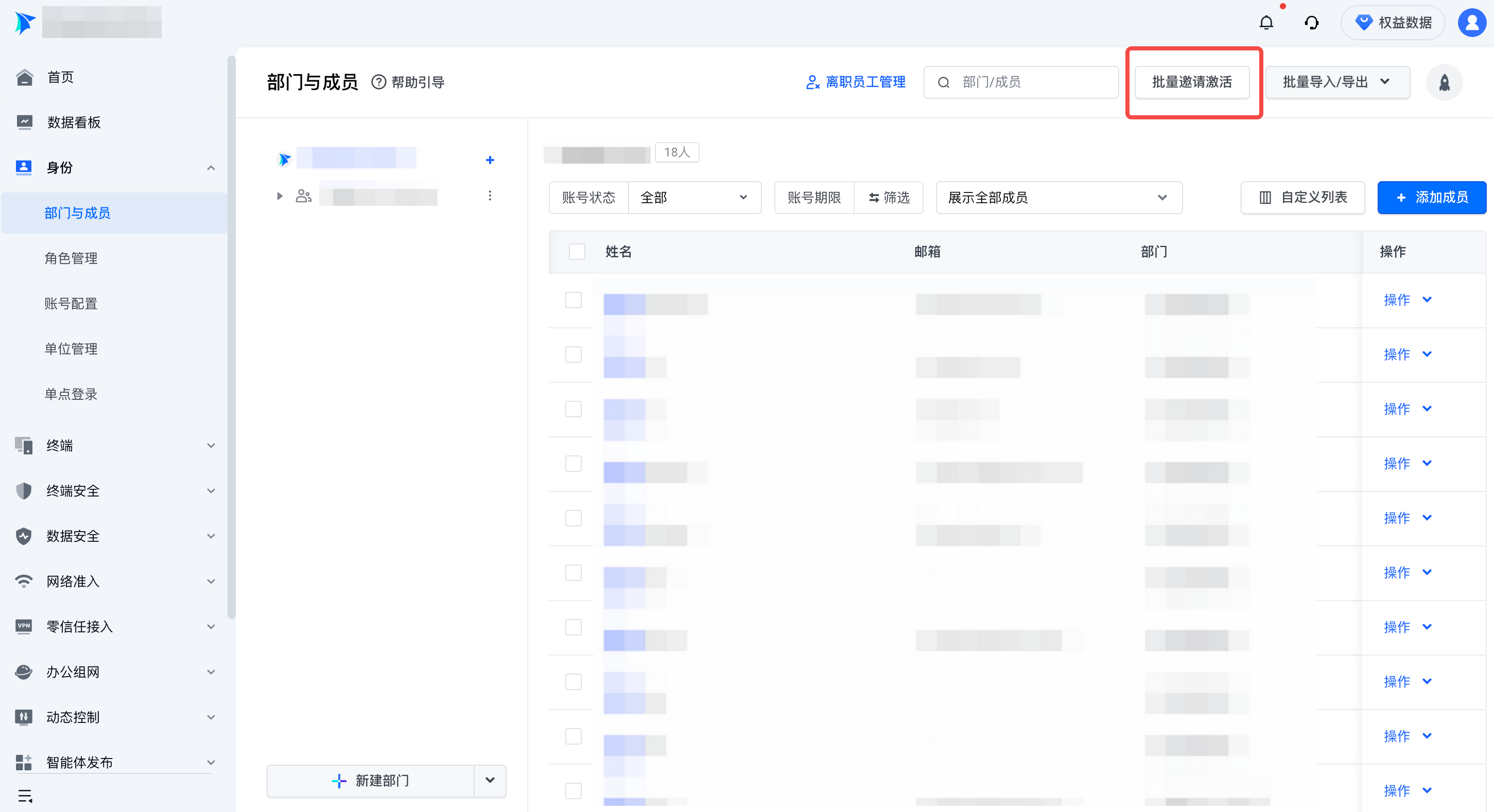Click the 添加成员 button

[x=1431, y=198]
